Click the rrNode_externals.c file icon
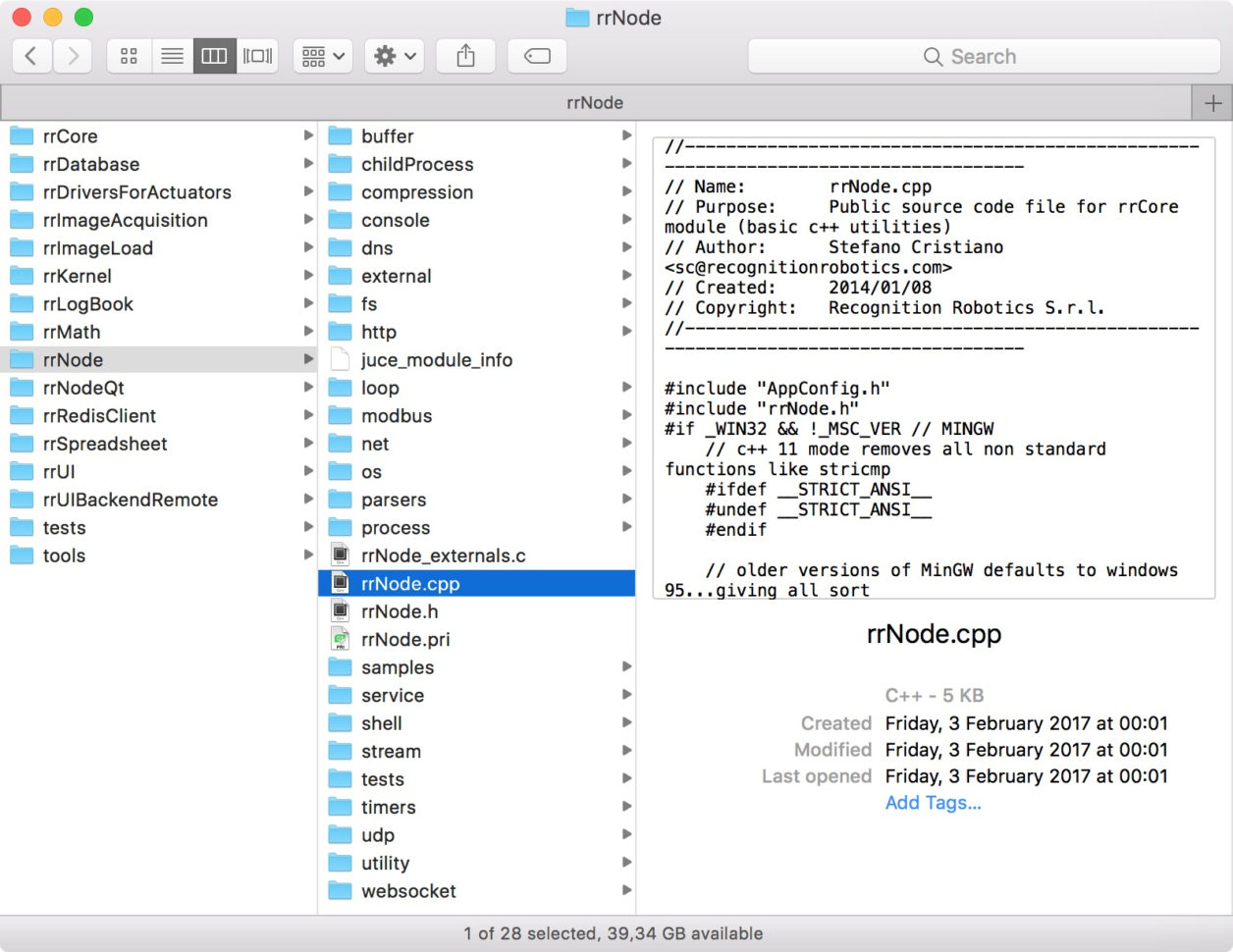The image size is (1233, 952). 340,555
